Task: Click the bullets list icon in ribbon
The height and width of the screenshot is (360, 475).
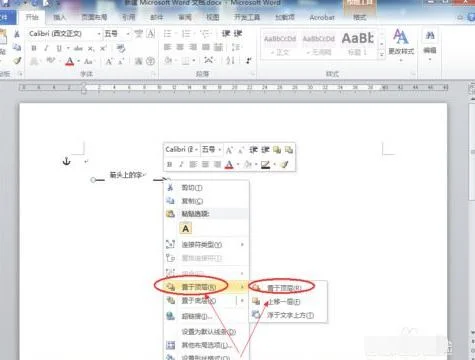Action: (x=167, y=34)
